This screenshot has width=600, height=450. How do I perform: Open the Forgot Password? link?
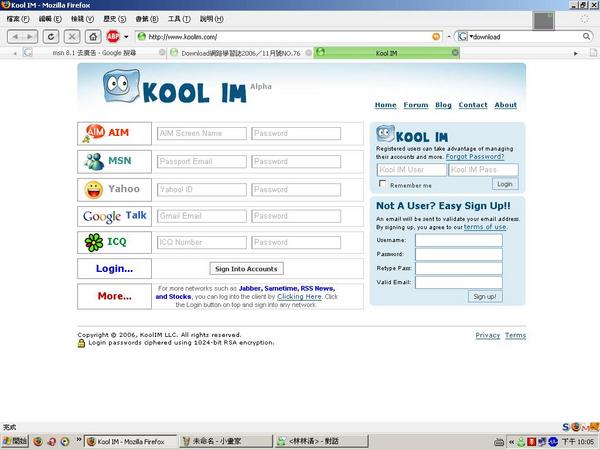475,157
